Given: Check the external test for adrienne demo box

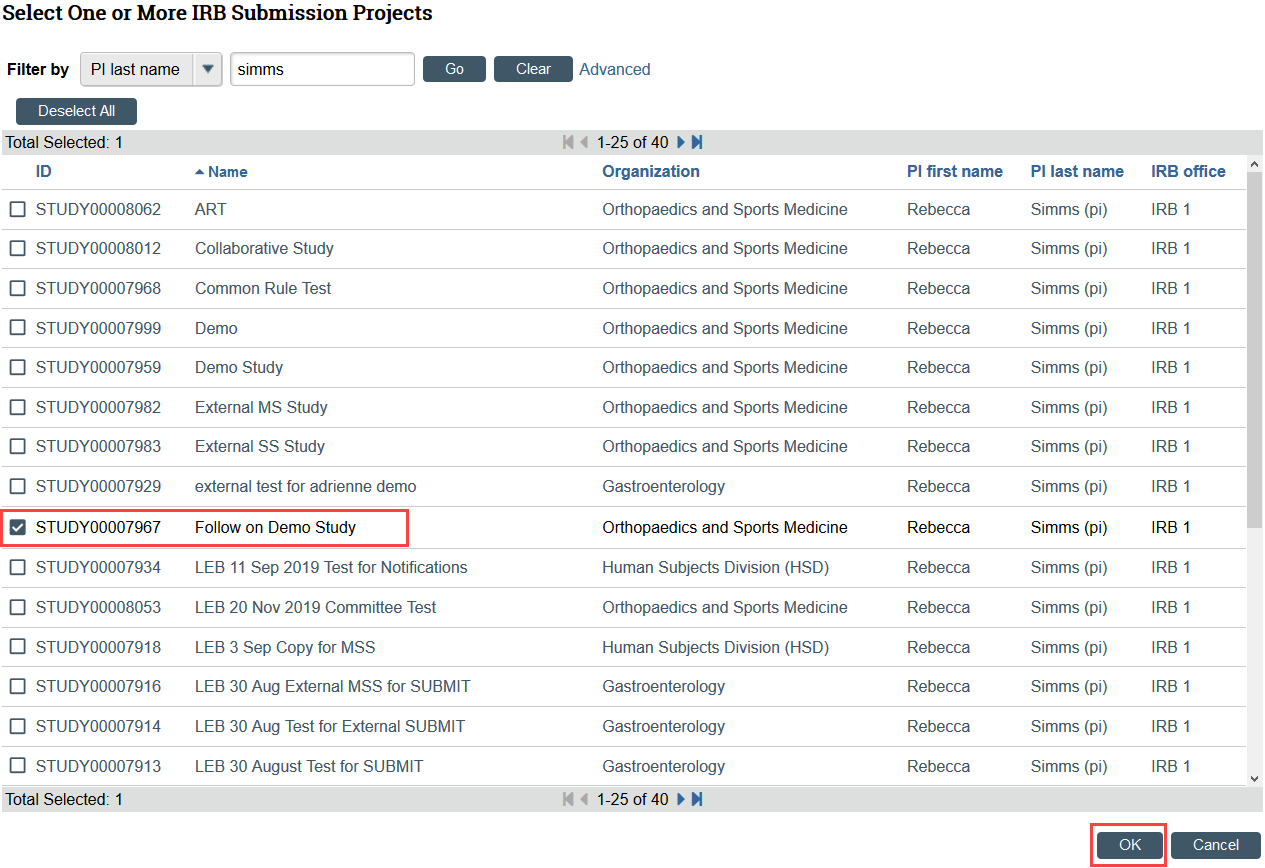Looking at the screenshot, I should click(x=18, y=486).
